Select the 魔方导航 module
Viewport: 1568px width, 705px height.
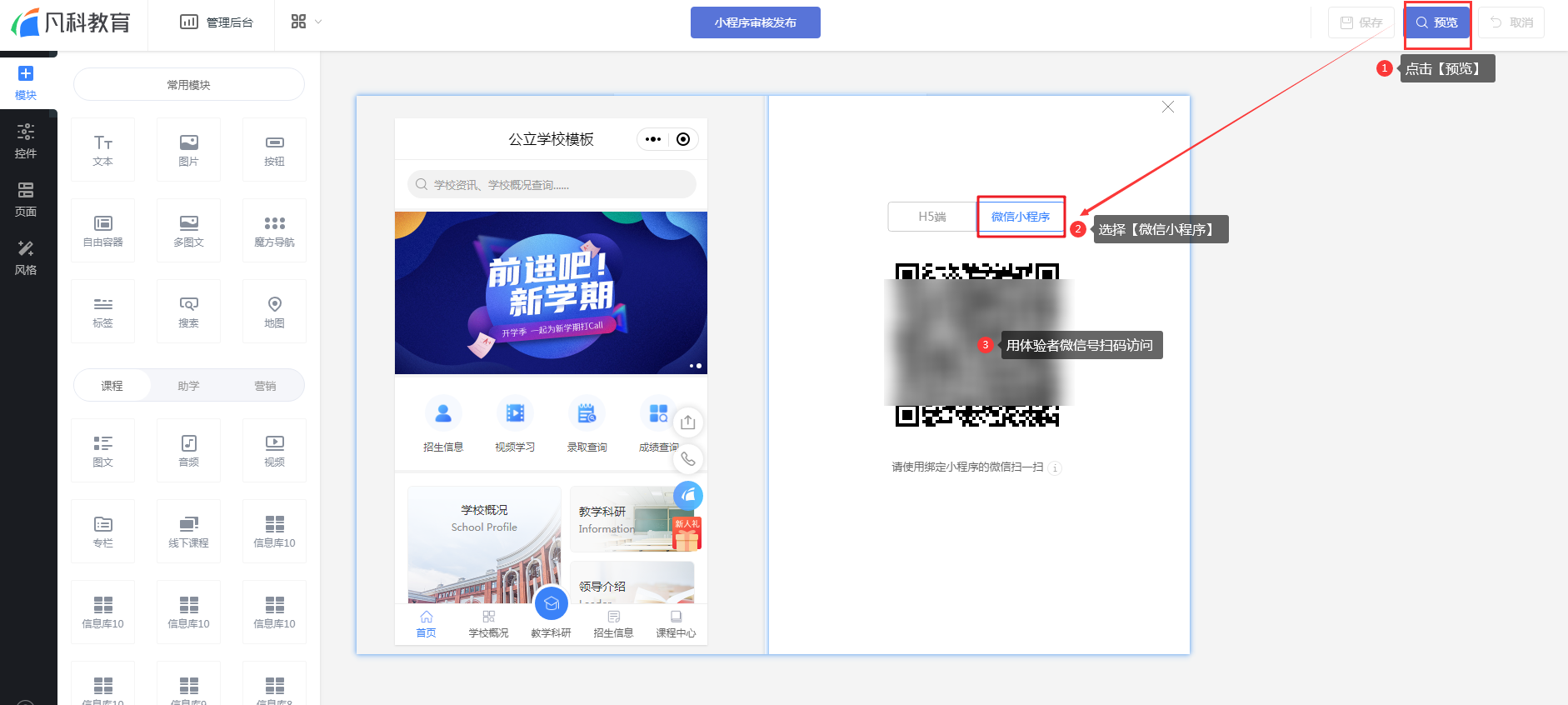tap(274, 231)
